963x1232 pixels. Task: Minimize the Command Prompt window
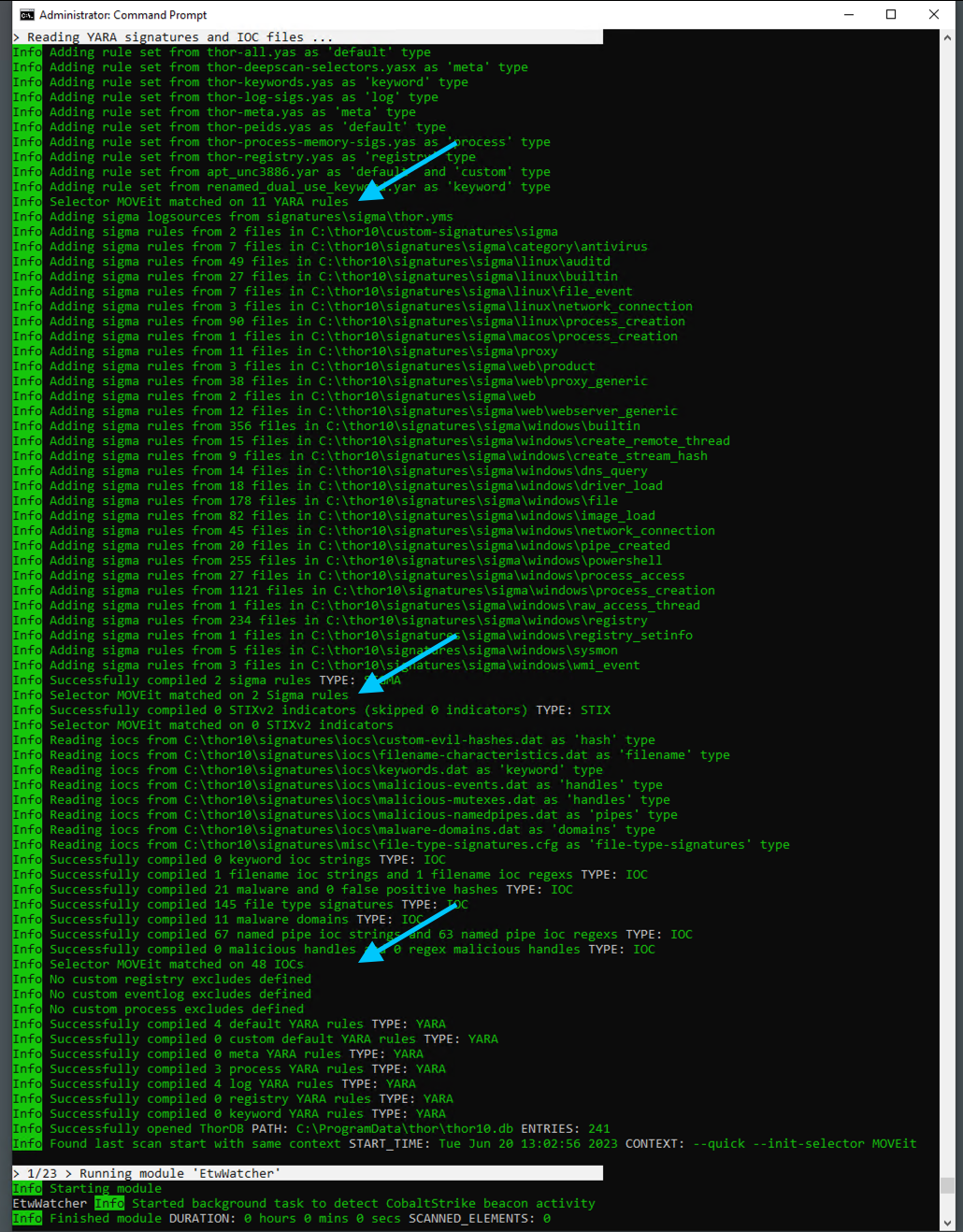(x=848, y=15)
